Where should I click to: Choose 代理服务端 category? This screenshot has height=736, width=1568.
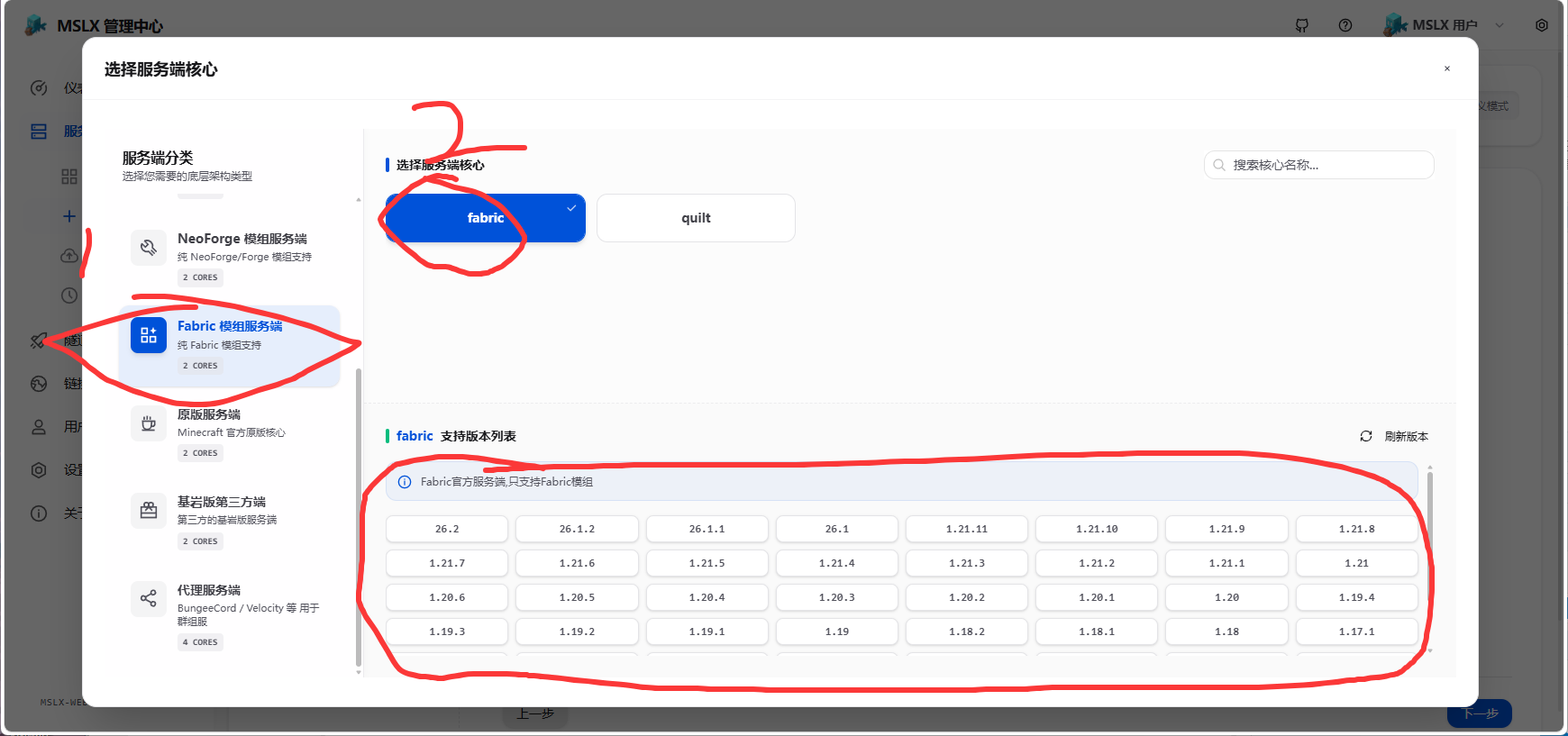pos(230,616)
